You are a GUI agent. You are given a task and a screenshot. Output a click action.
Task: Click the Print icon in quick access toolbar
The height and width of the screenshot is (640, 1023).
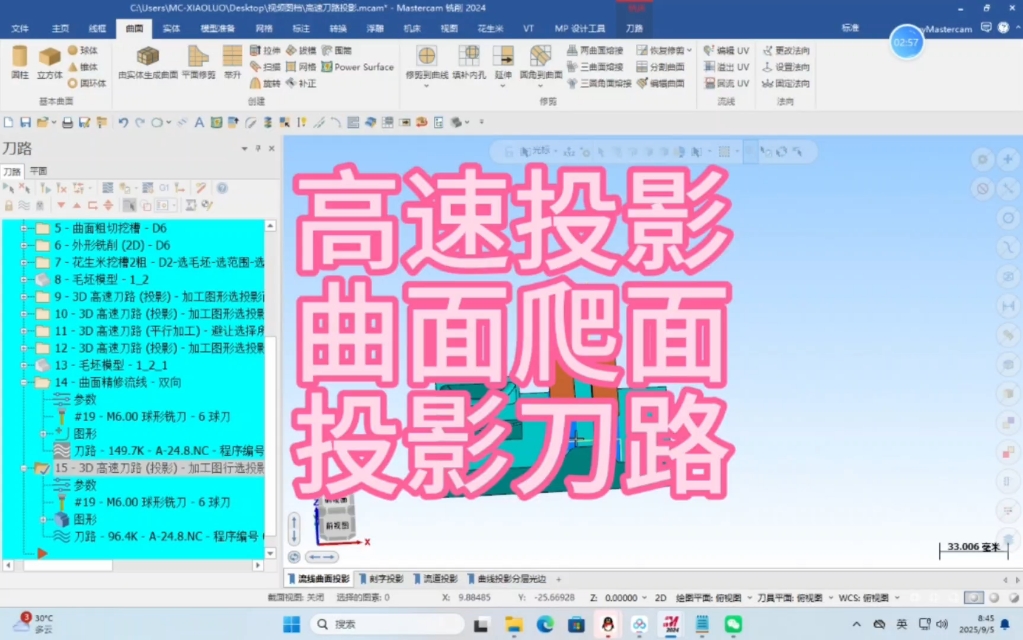pyautogui.click(x=67, y=122)
